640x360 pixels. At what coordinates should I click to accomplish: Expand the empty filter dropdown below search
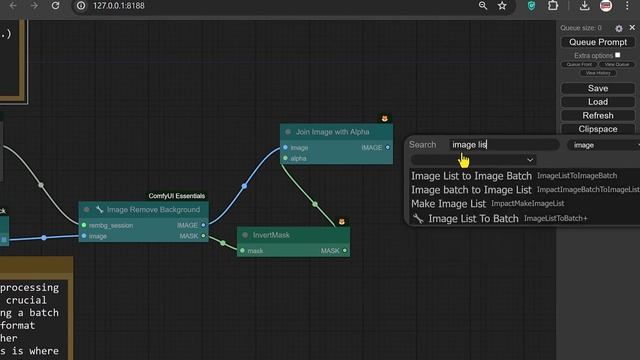pos(473,160)
